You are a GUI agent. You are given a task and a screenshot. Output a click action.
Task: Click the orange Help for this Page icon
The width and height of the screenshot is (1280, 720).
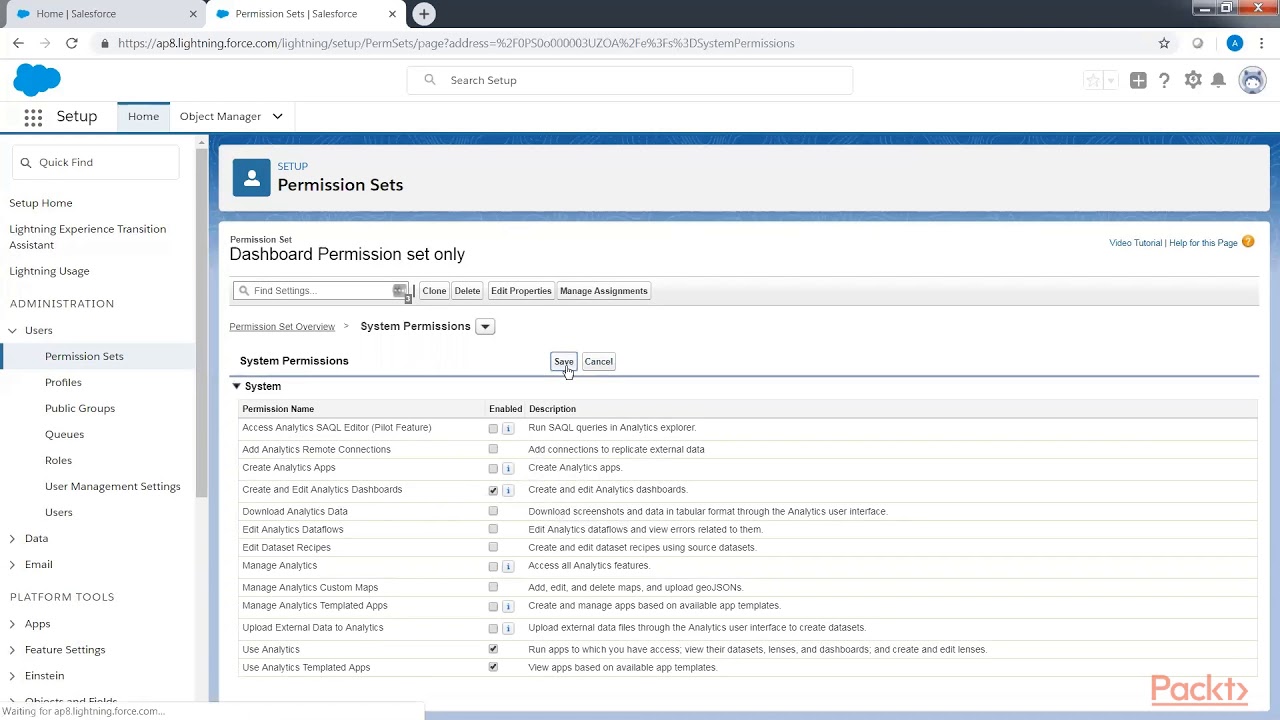pos(1248,242)
